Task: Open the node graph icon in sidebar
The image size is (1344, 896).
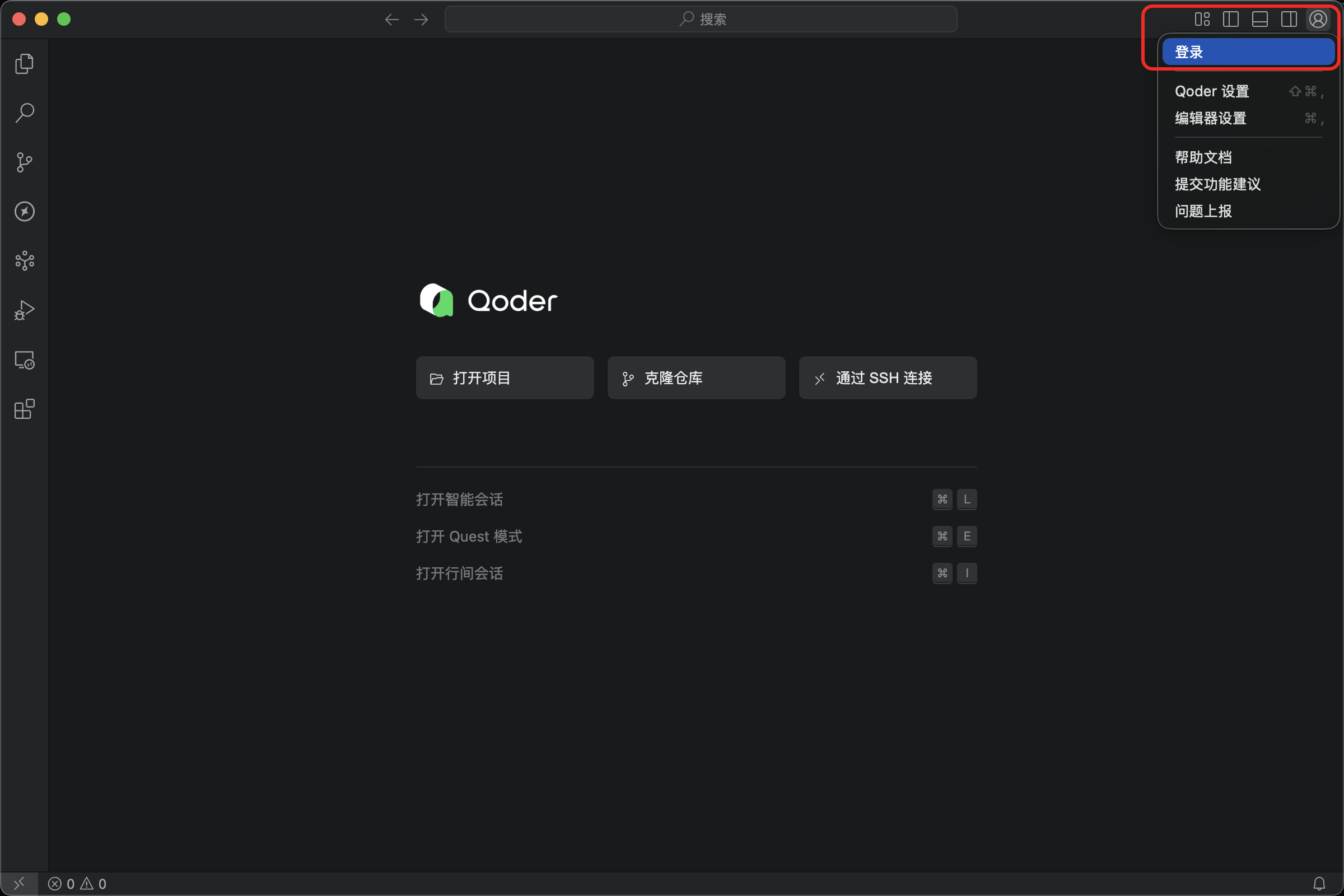Action: pyautogui.click(x=24, y=260)
